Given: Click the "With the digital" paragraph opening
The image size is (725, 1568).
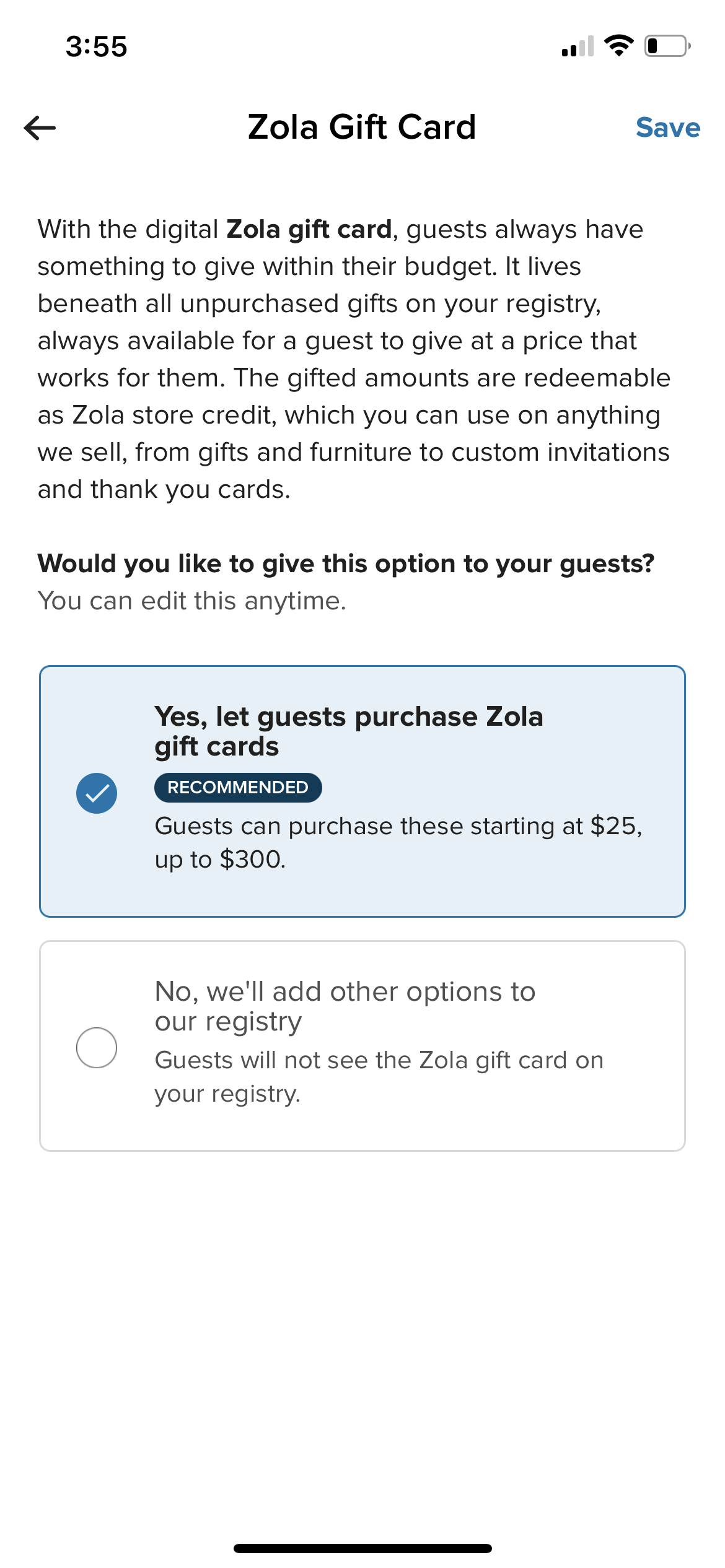Looking at the screenshot, I should pos(128,230).
